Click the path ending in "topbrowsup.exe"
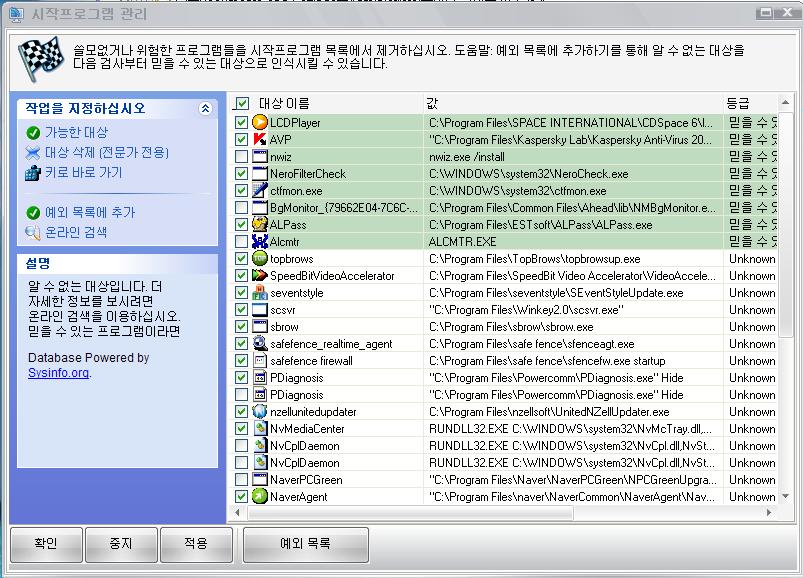The width and height of the screenshot is (803, 578). tap(535, 259)
